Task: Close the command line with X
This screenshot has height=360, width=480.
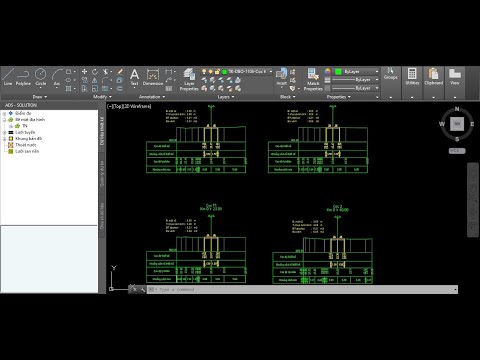Action: click(134, 289)
